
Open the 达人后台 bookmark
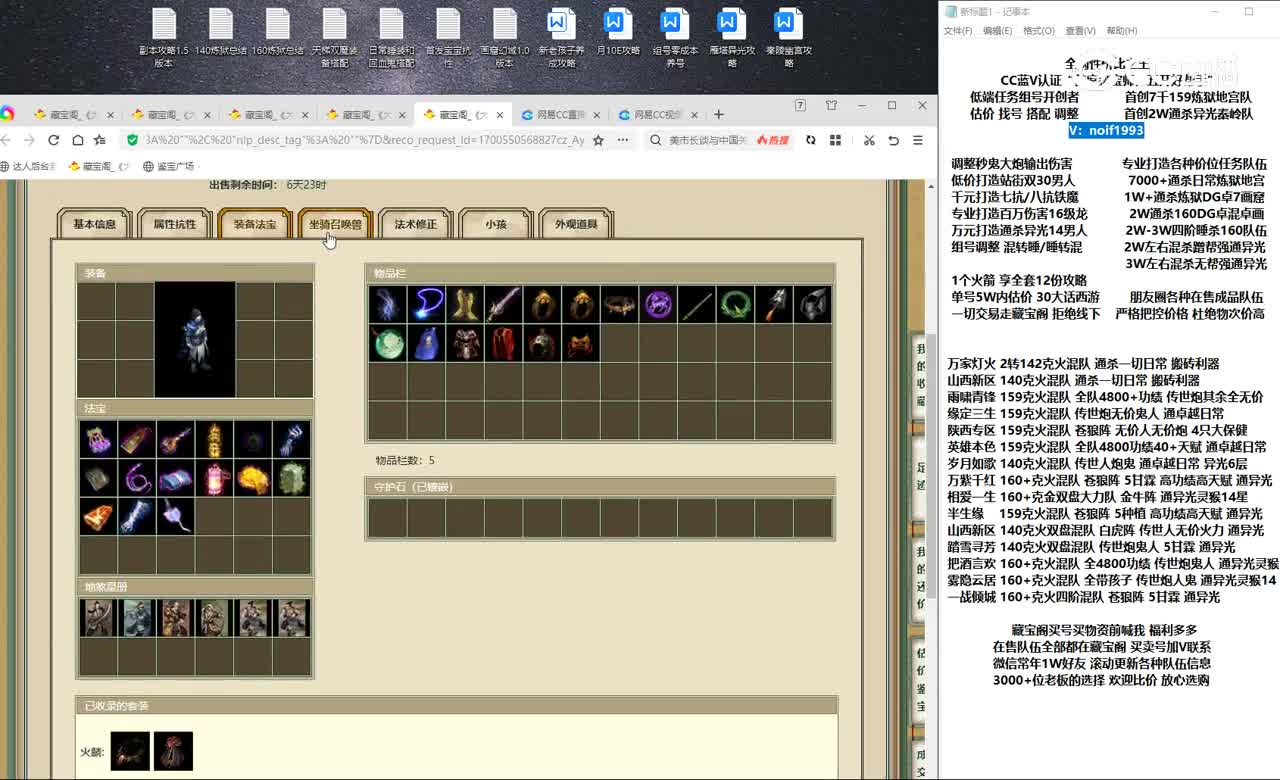coord(28,166)
